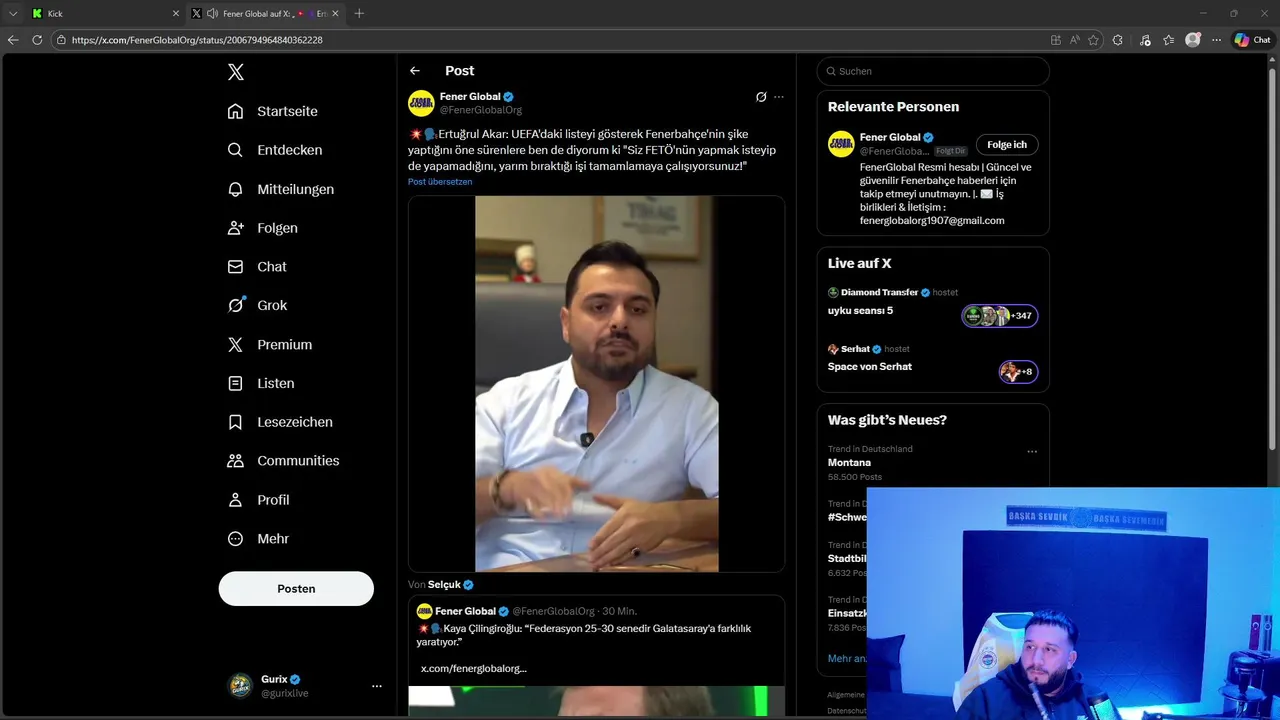Open a new browser tab

pos(359,14)
